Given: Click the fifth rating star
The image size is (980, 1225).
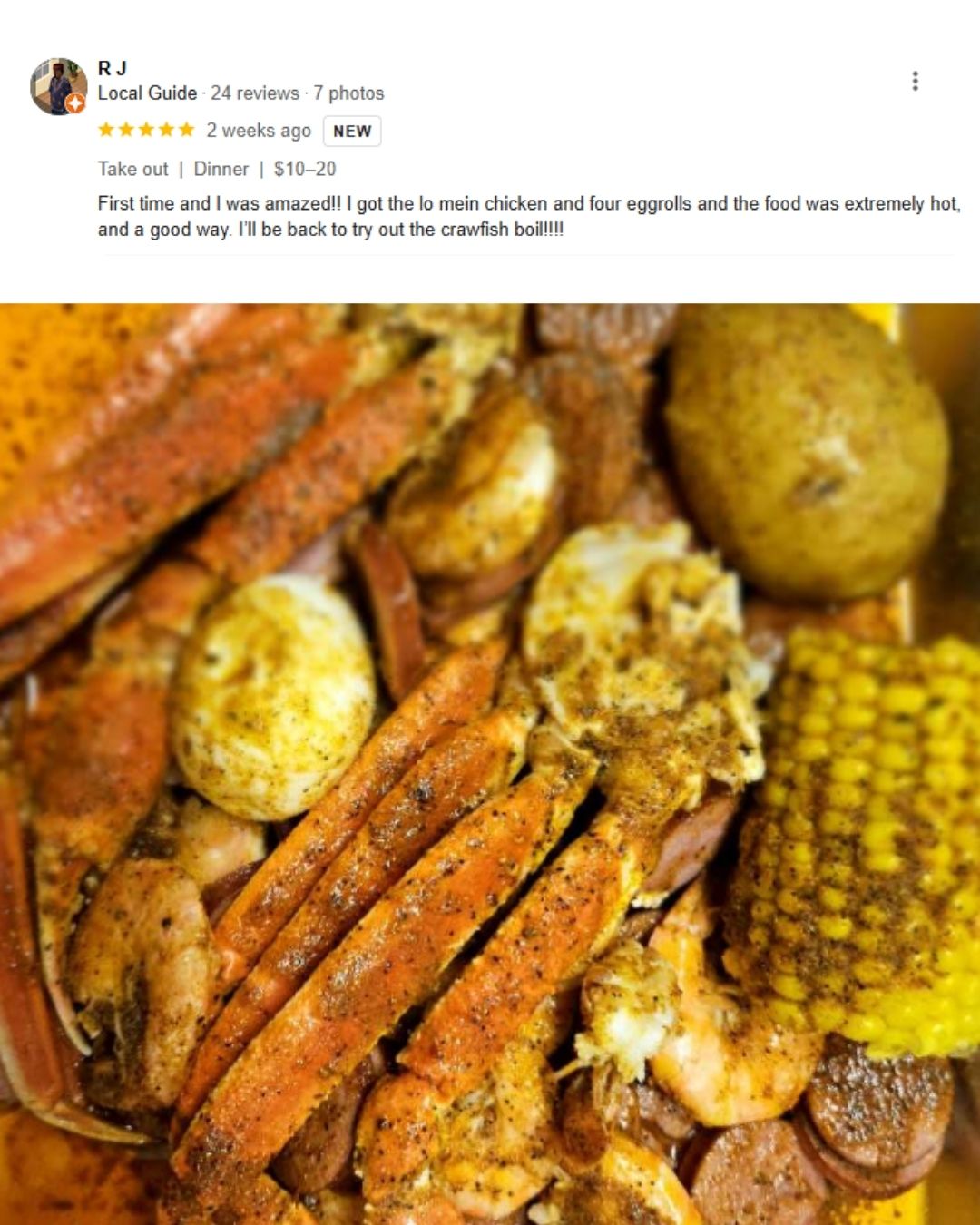Looking at the screenshot, I should (x=186, y=130).
